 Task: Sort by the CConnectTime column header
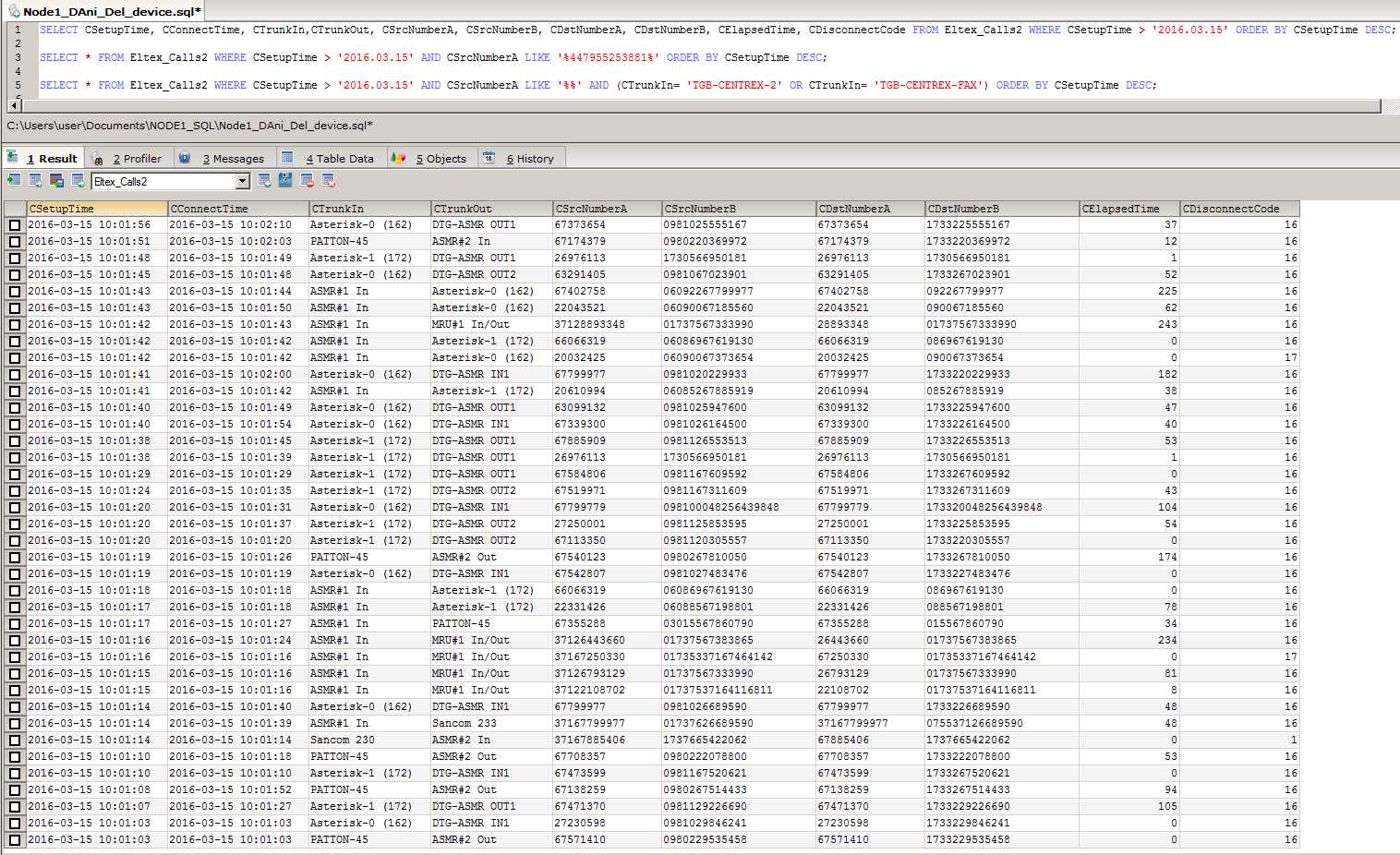coord(237,209)
